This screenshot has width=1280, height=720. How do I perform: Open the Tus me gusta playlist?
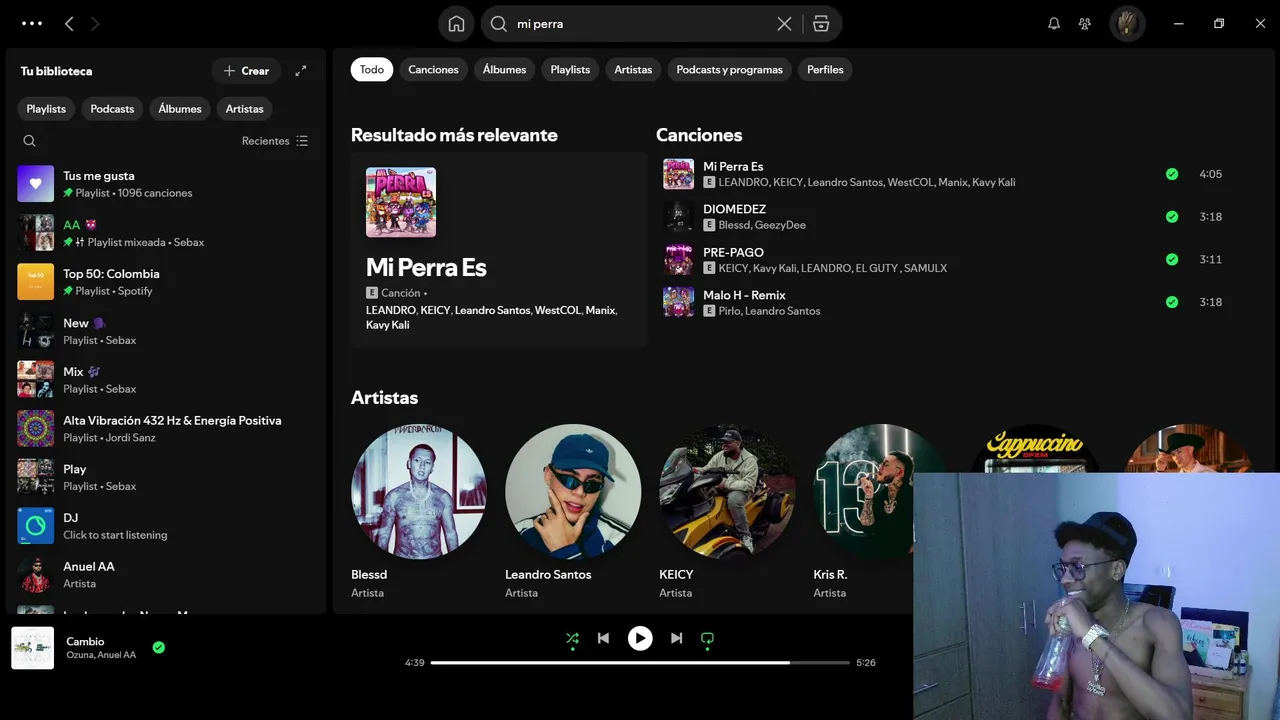coord(166,184)
